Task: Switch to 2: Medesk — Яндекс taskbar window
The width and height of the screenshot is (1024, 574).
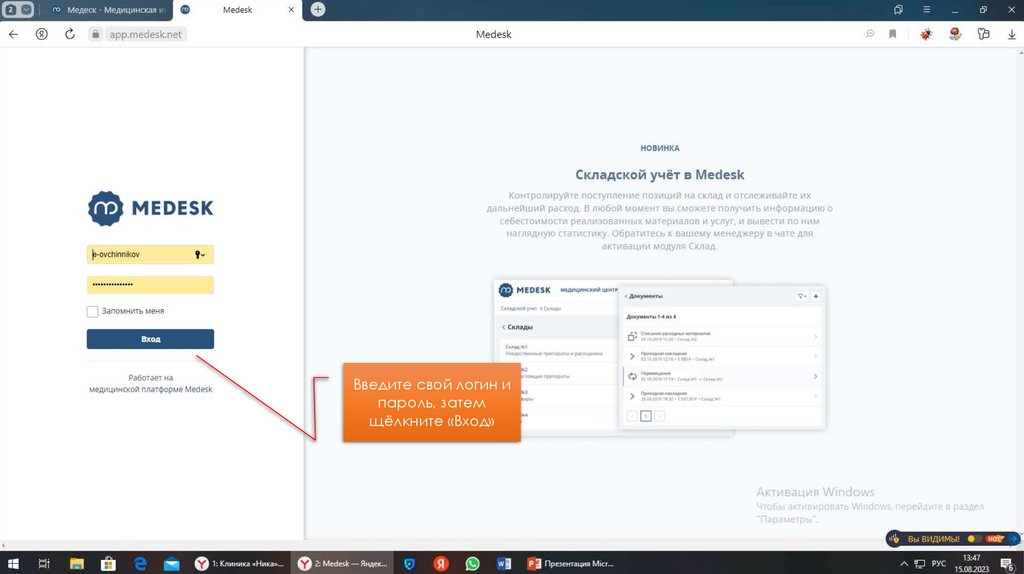Action: point(343,564)
